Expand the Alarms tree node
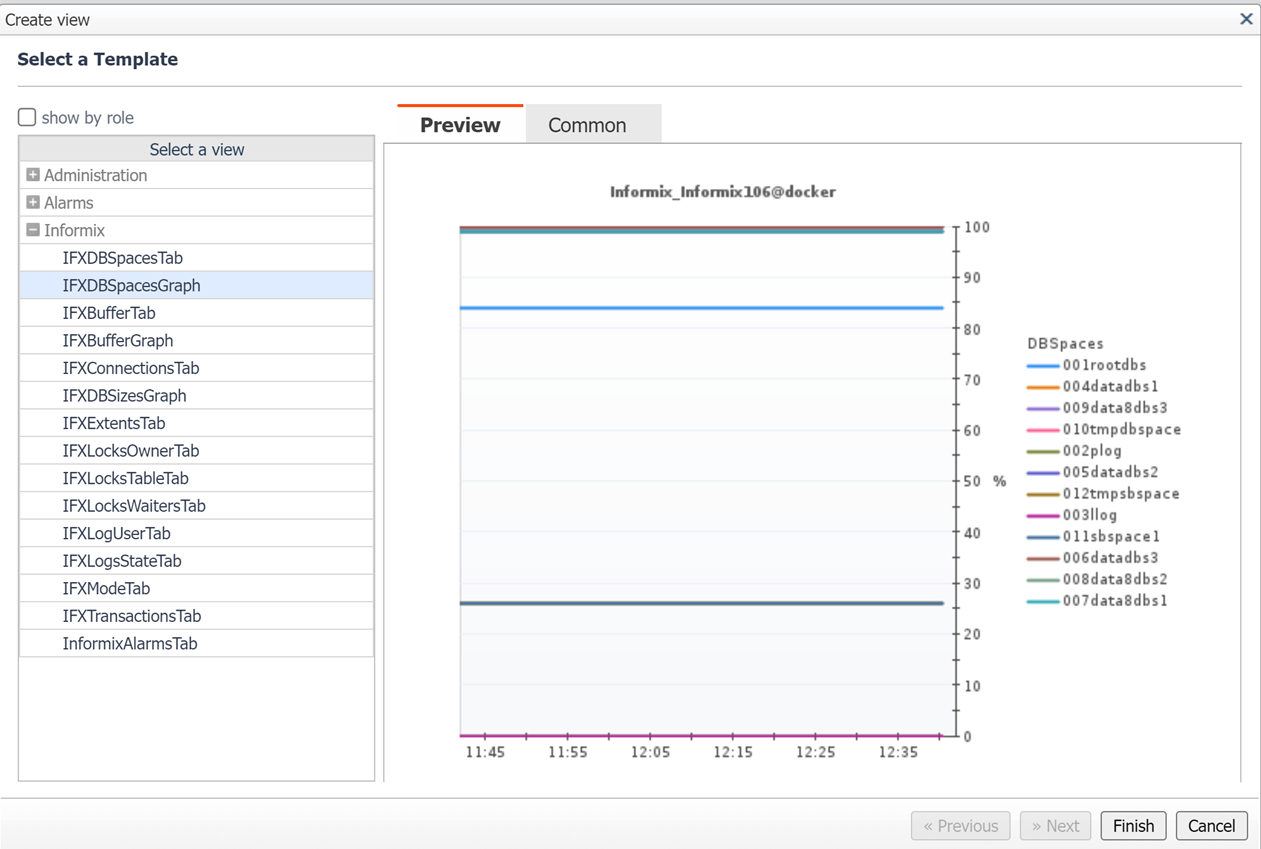1261x849 pixels. click(x=33, y=202)
